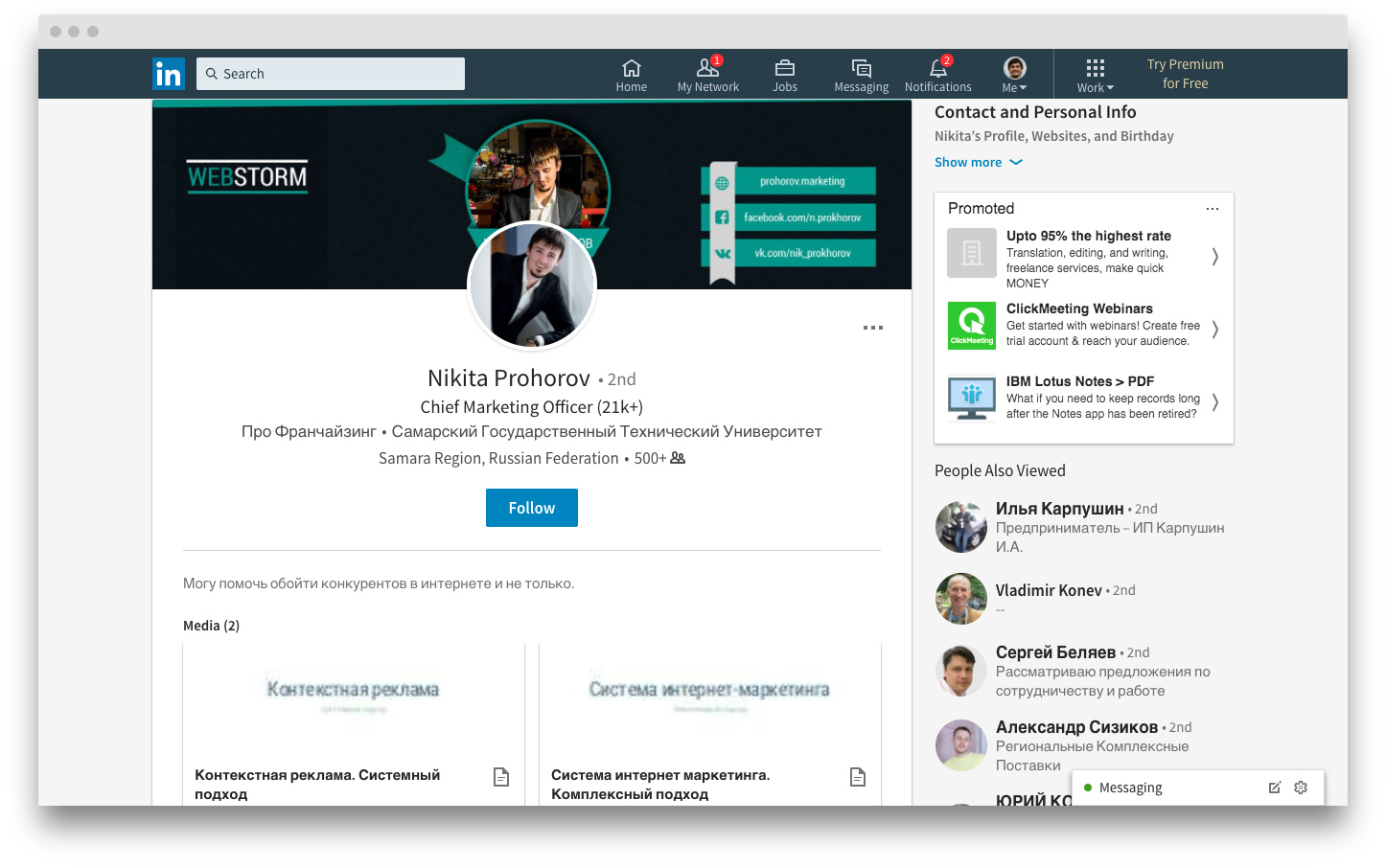The height and width of the screenshot is (868, 1386).
Task: Follow Nikita Prohorov
Action: pyautogui.click(x=532, y=508)
